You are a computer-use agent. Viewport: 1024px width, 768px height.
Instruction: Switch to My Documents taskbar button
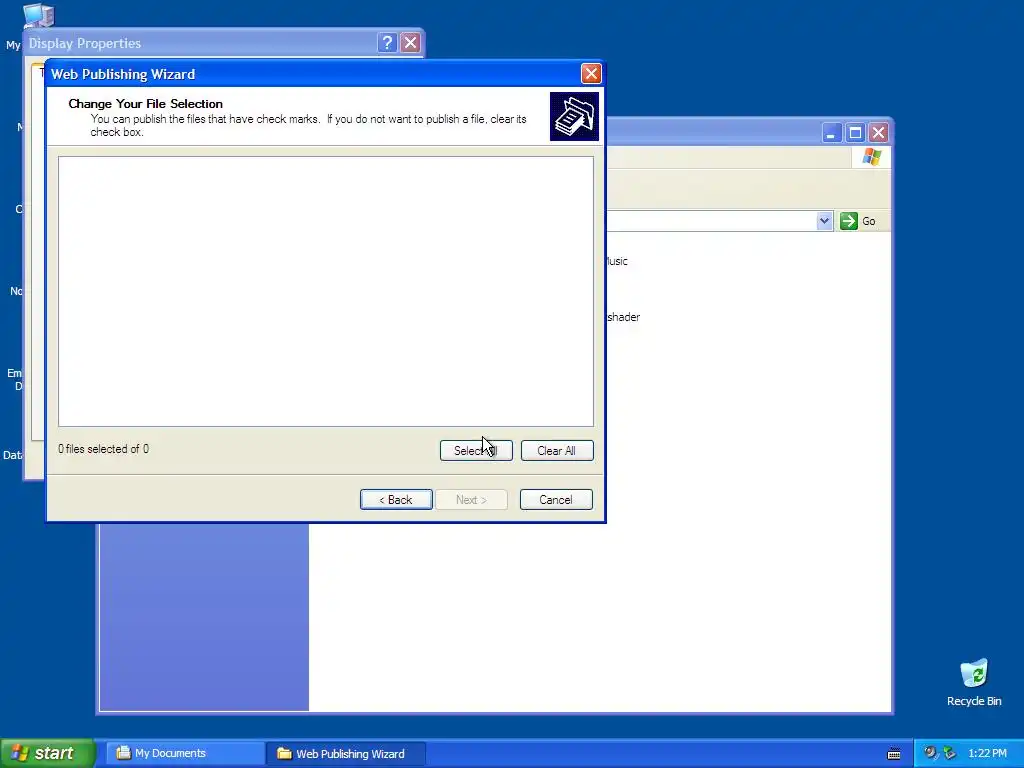tap(185, 754)
